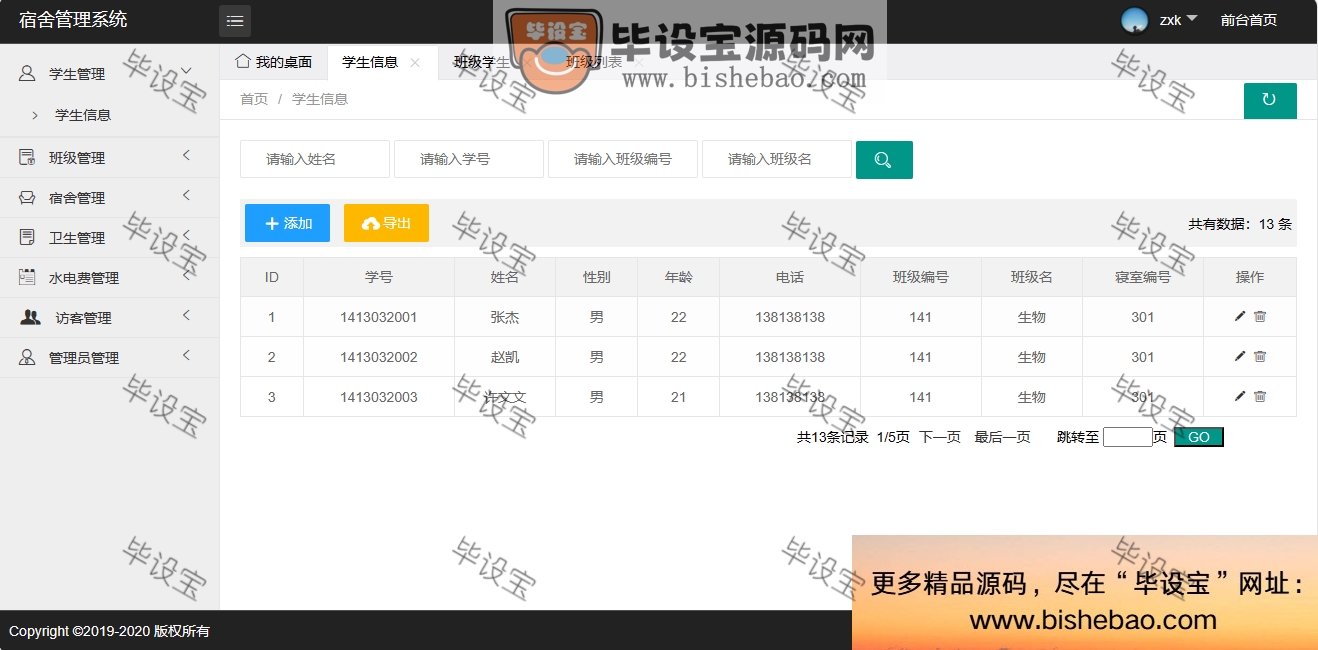Expand the 班级管理 menu chevron
The image size is (1318, 650).
click(x=186, y=154)
